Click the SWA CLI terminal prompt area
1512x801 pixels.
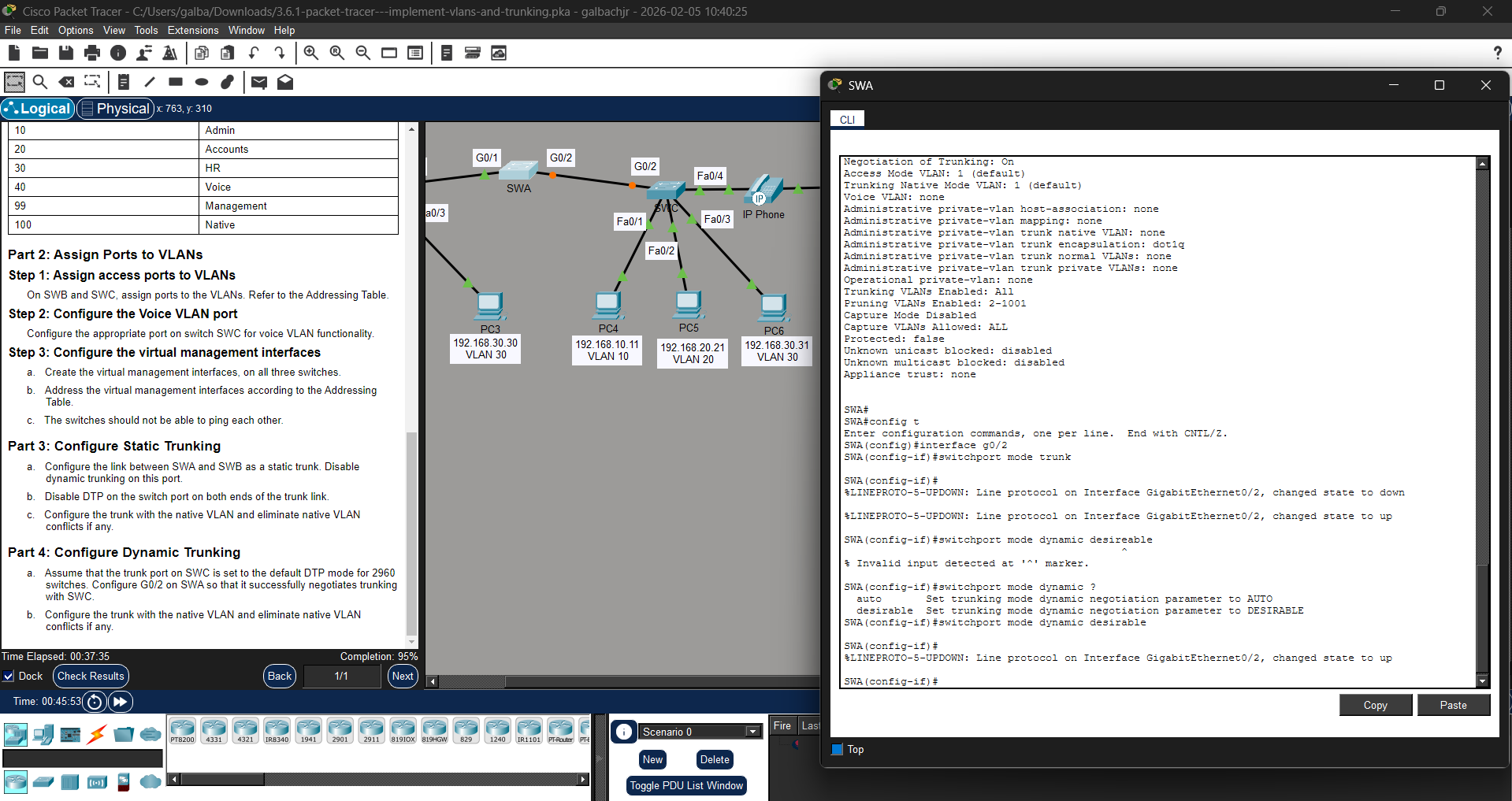(x=1158, y=421)
